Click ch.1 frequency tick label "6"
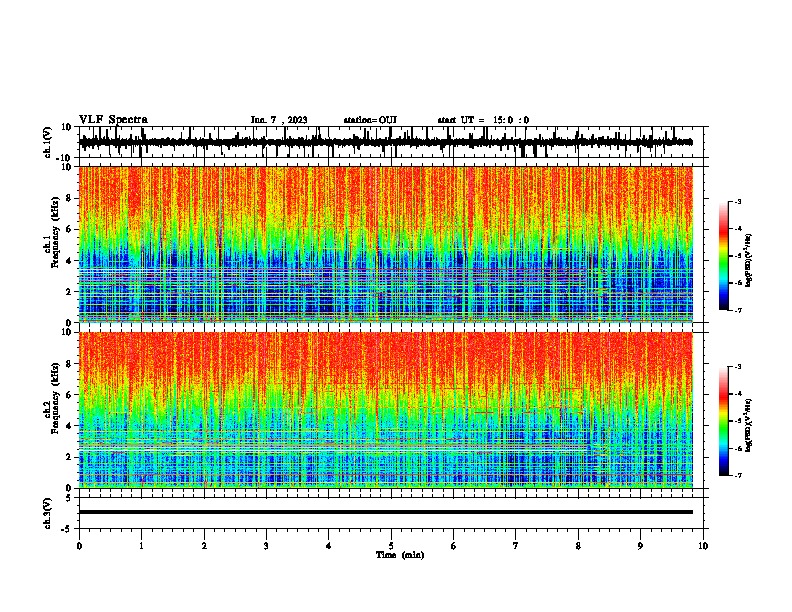Viewport: 792px width, 612px height. (x=69, y=229)
